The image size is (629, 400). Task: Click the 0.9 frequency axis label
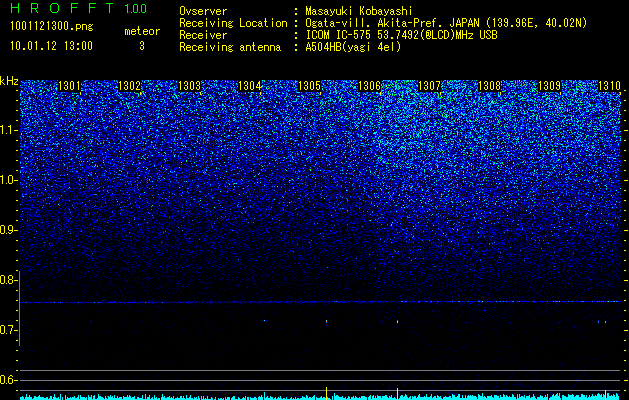point(8,230)
